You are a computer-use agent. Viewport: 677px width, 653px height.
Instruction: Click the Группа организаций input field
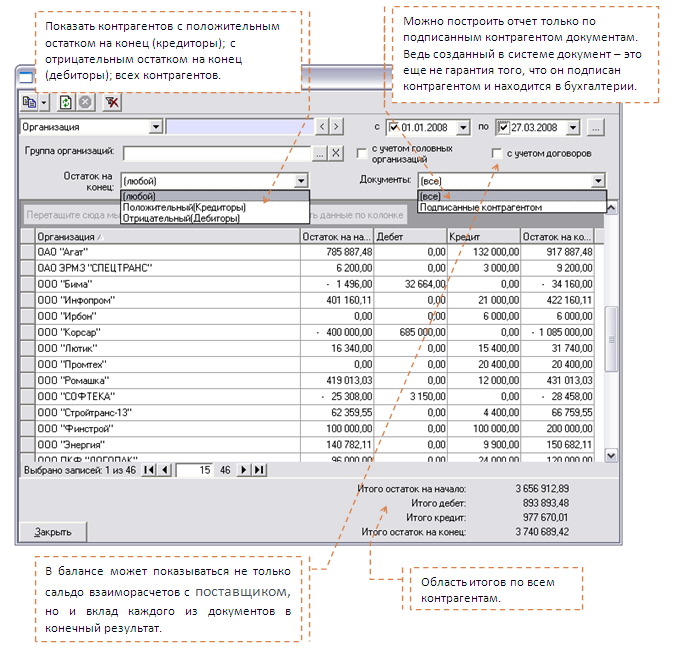pos(217,153)
